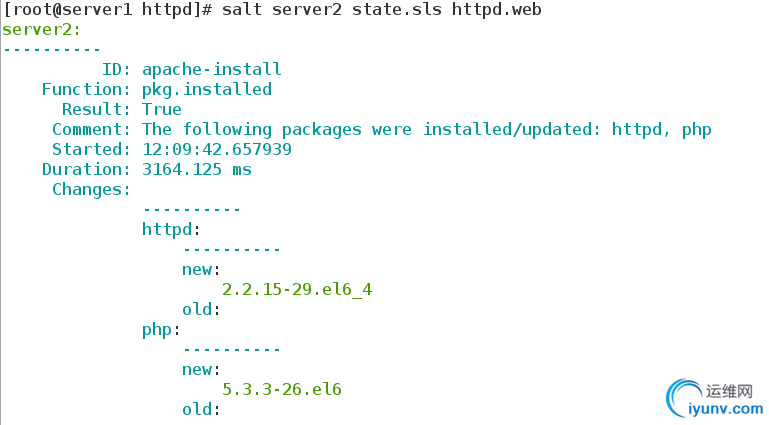Click the 'old:' label under php
This screenshot has height=425, width=769.
(201, 409)
